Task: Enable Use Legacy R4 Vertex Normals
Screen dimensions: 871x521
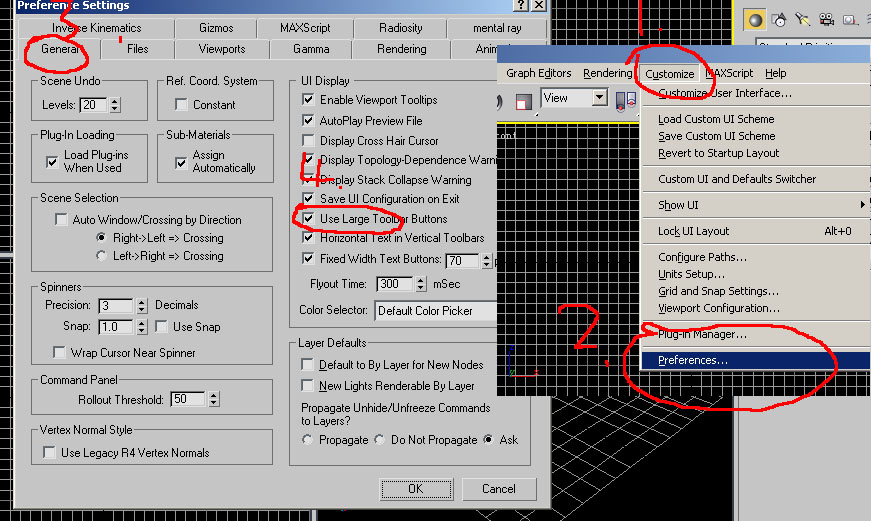Action: tap(49, 453)
